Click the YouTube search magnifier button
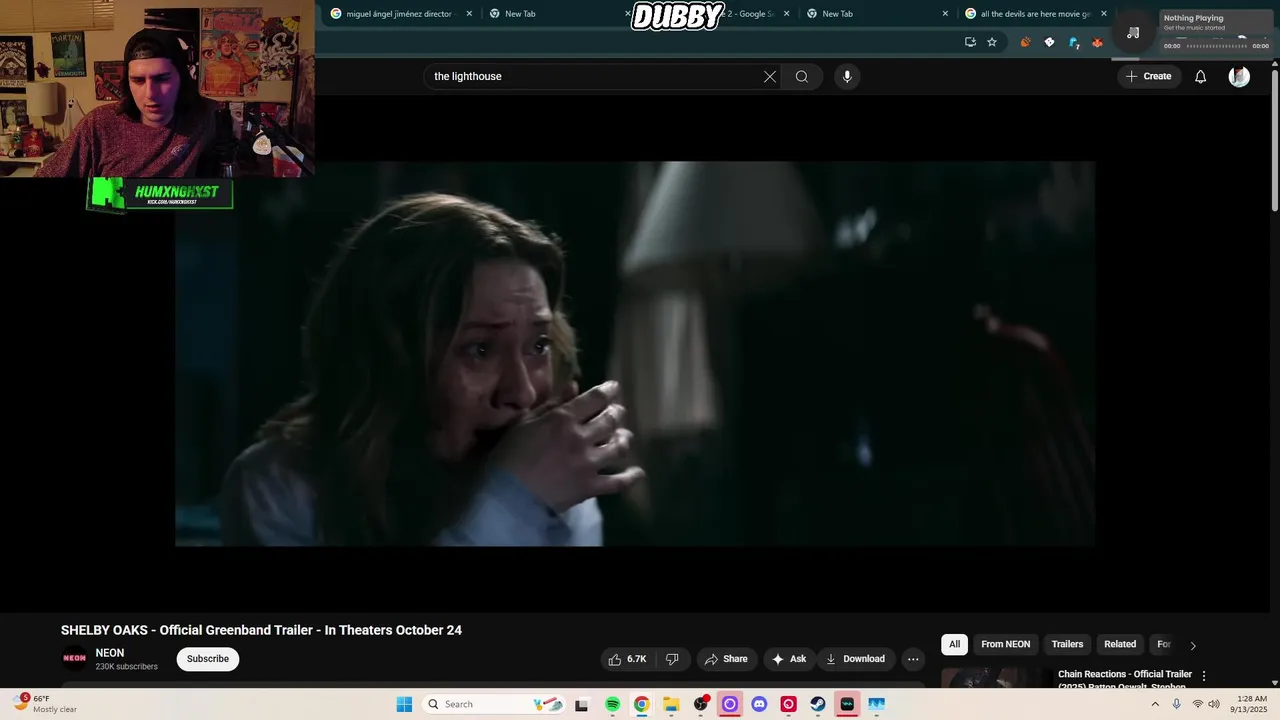1280x720 pixels. 802,77
